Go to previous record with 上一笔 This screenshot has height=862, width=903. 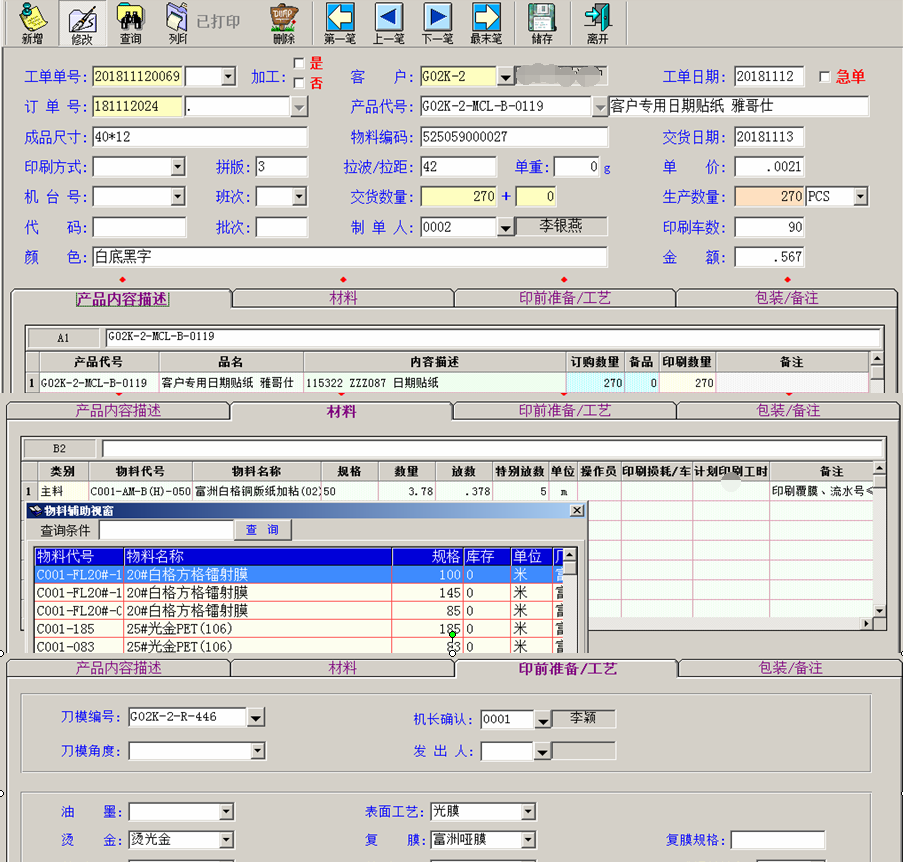pos(389,24)
